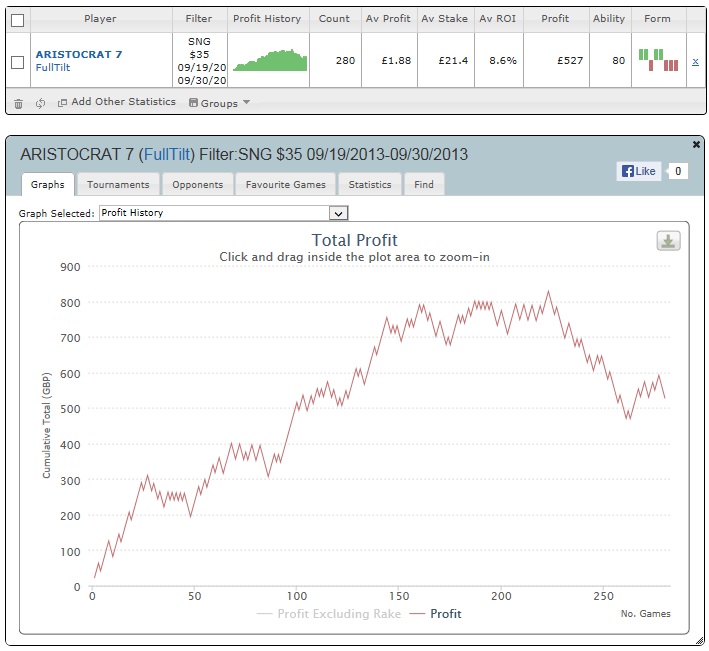Switch to the Statistics tab

[x=370, y=184]
